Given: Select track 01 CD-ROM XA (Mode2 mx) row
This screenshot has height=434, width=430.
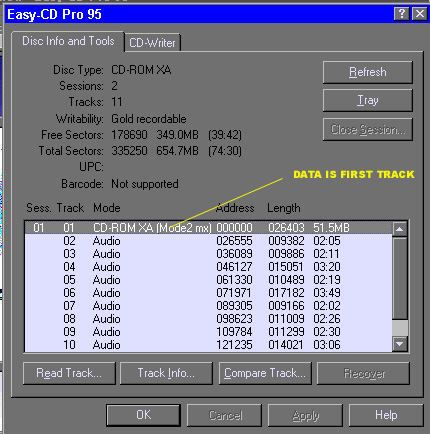Looking at the screenshot, I should tap(208, 228).
